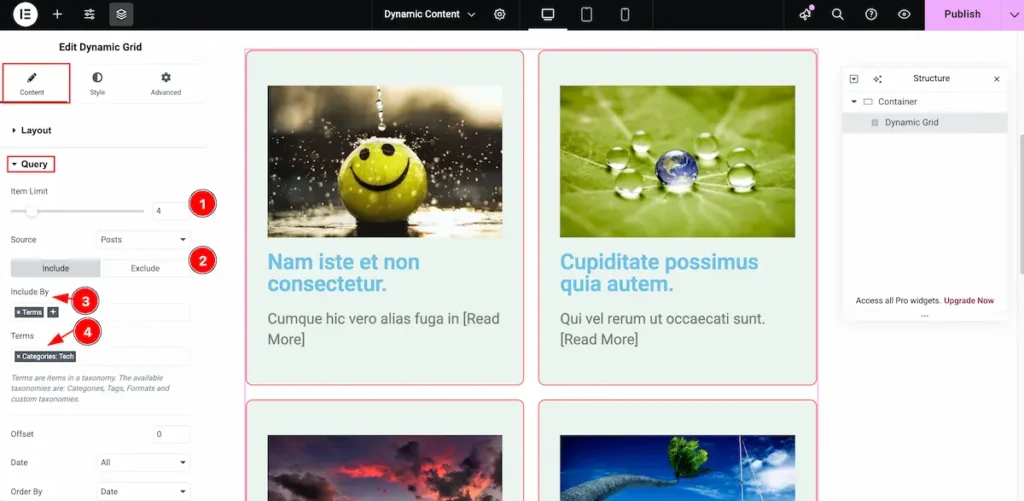Screen dimensions: 1024x501
Task: Collapse the Container tree item arrow
Action: [854, 102]
